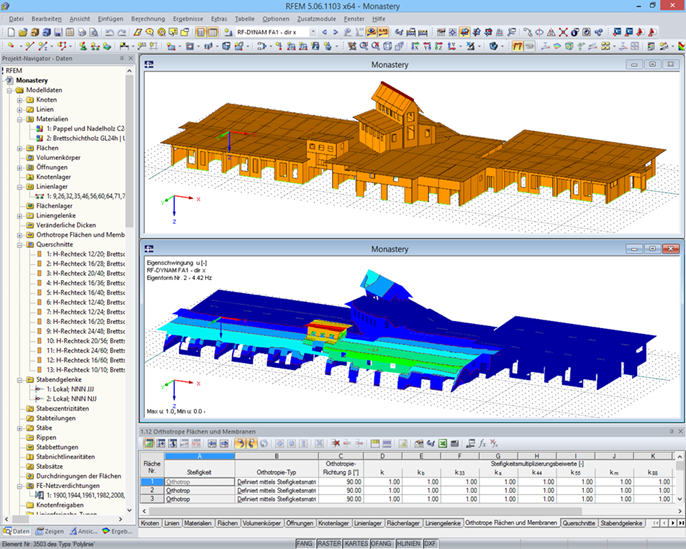Toggle the second table display toolbar button

coord(213,32)
